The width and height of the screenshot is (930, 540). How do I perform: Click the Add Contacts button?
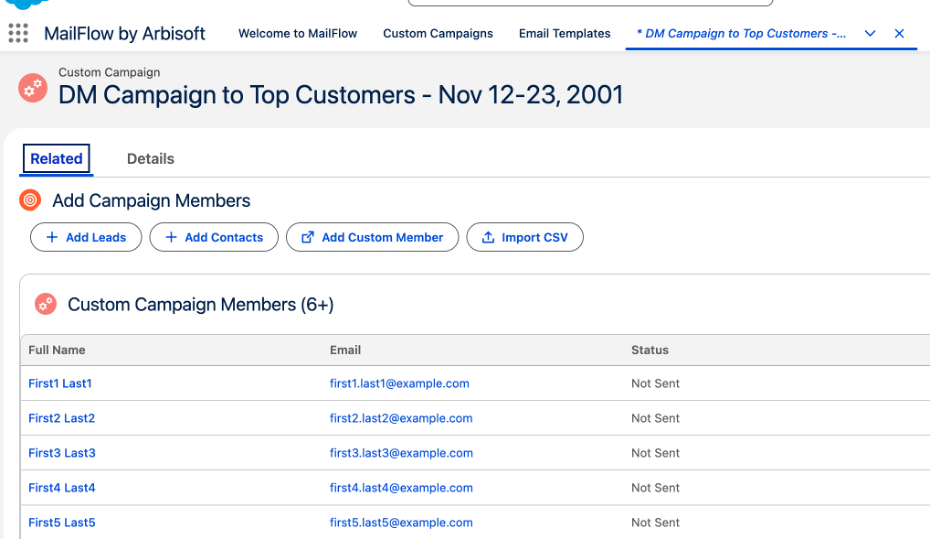(214, 237)
